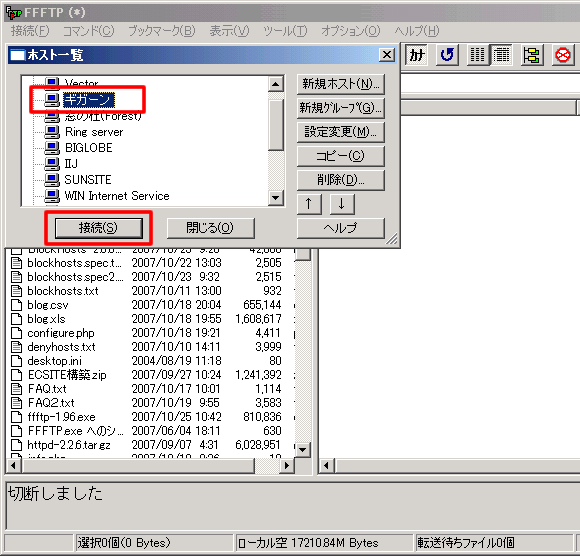This screenshot has width=580, height=556.
Task: Switch to details view toolbar icon
Action: (501, 55)
